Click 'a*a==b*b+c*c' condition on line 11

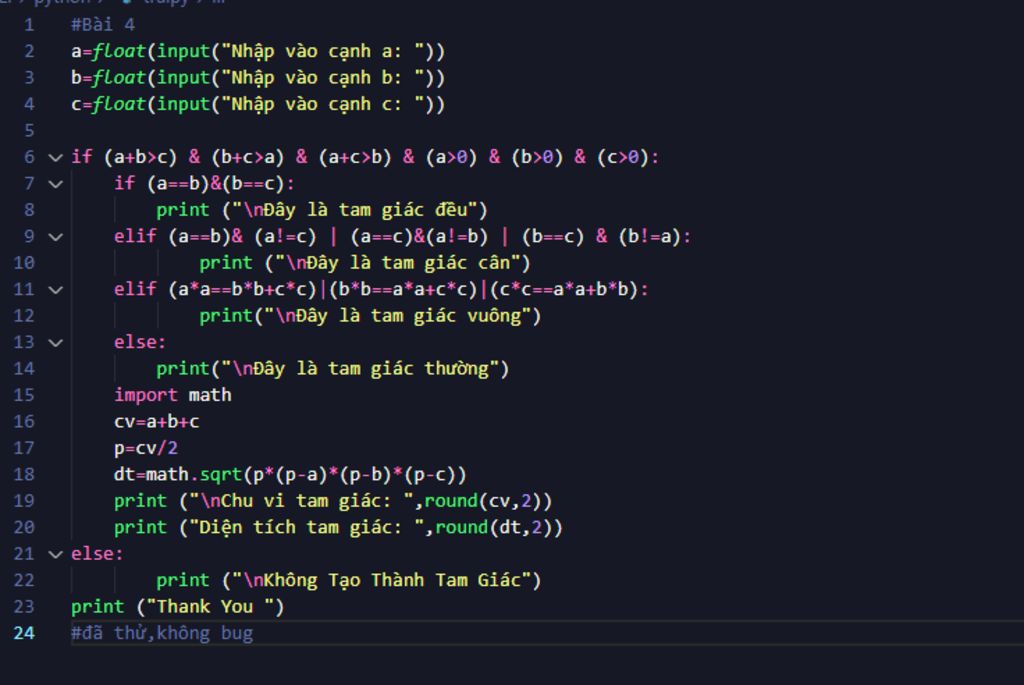pos(242,289)
